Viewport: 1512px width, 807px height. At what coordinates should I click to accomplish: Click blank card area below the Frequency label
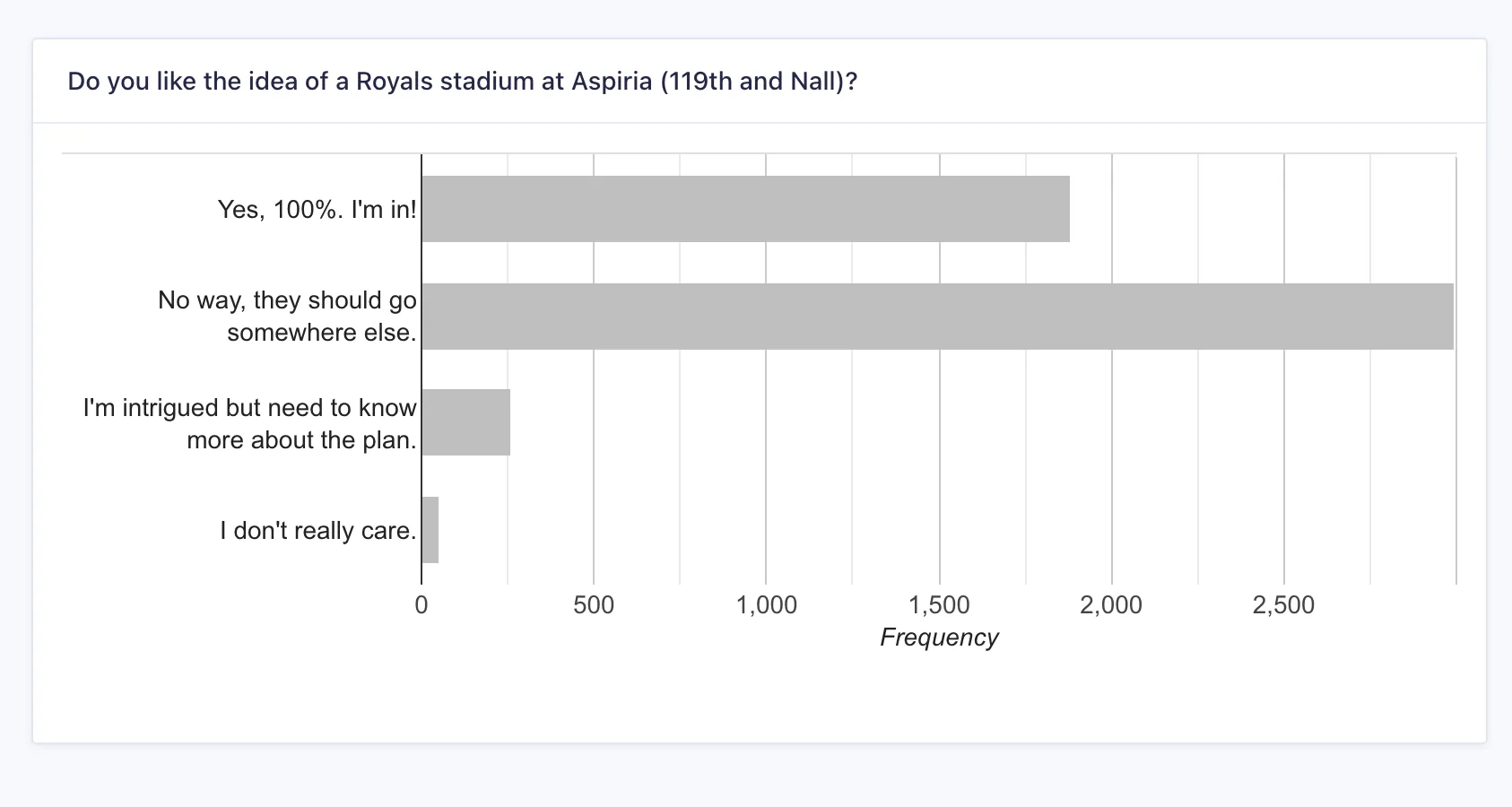coord(939,699)
